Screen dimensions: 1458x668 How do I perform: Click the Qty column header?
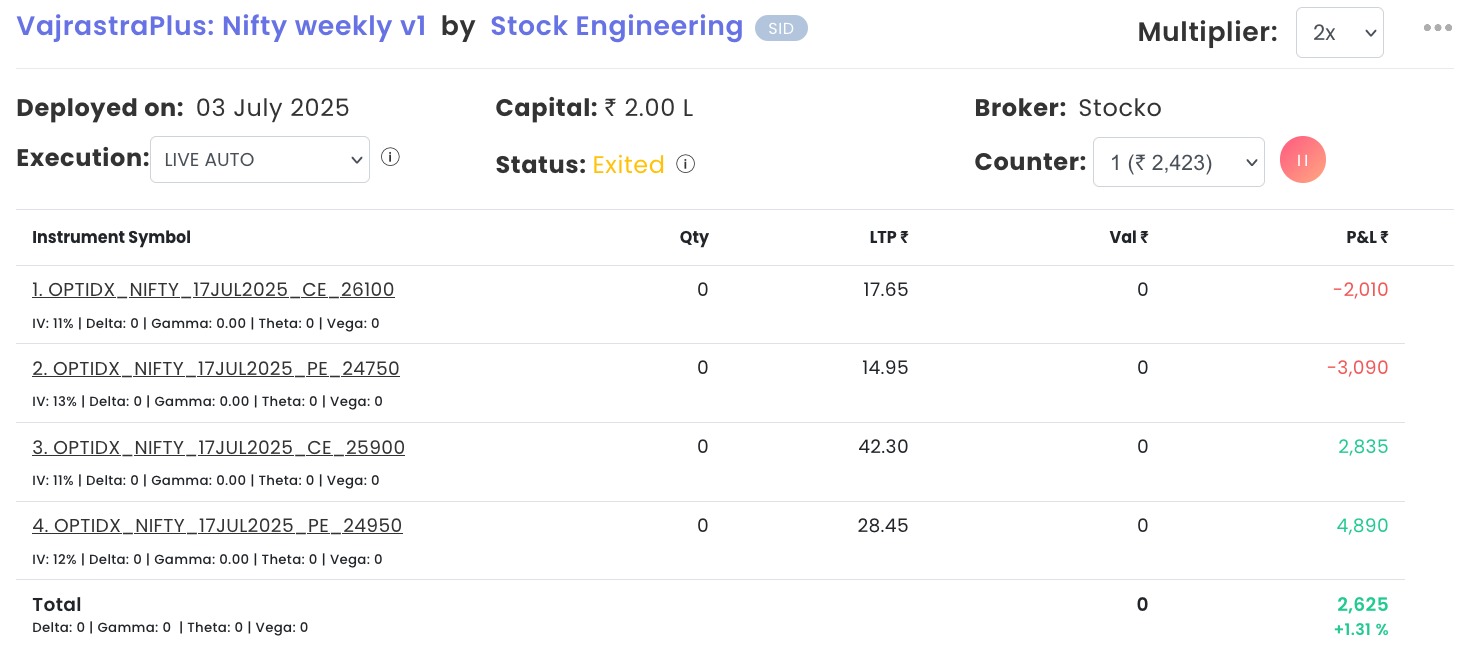click(x=694, y=238)
